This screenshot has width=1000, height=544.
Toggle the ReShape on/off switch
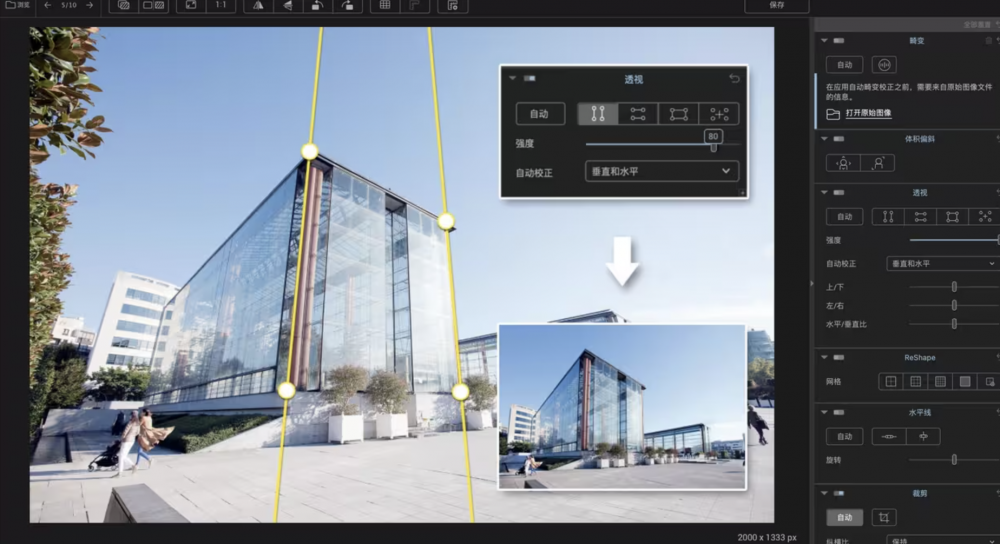(x=839, y=357)
